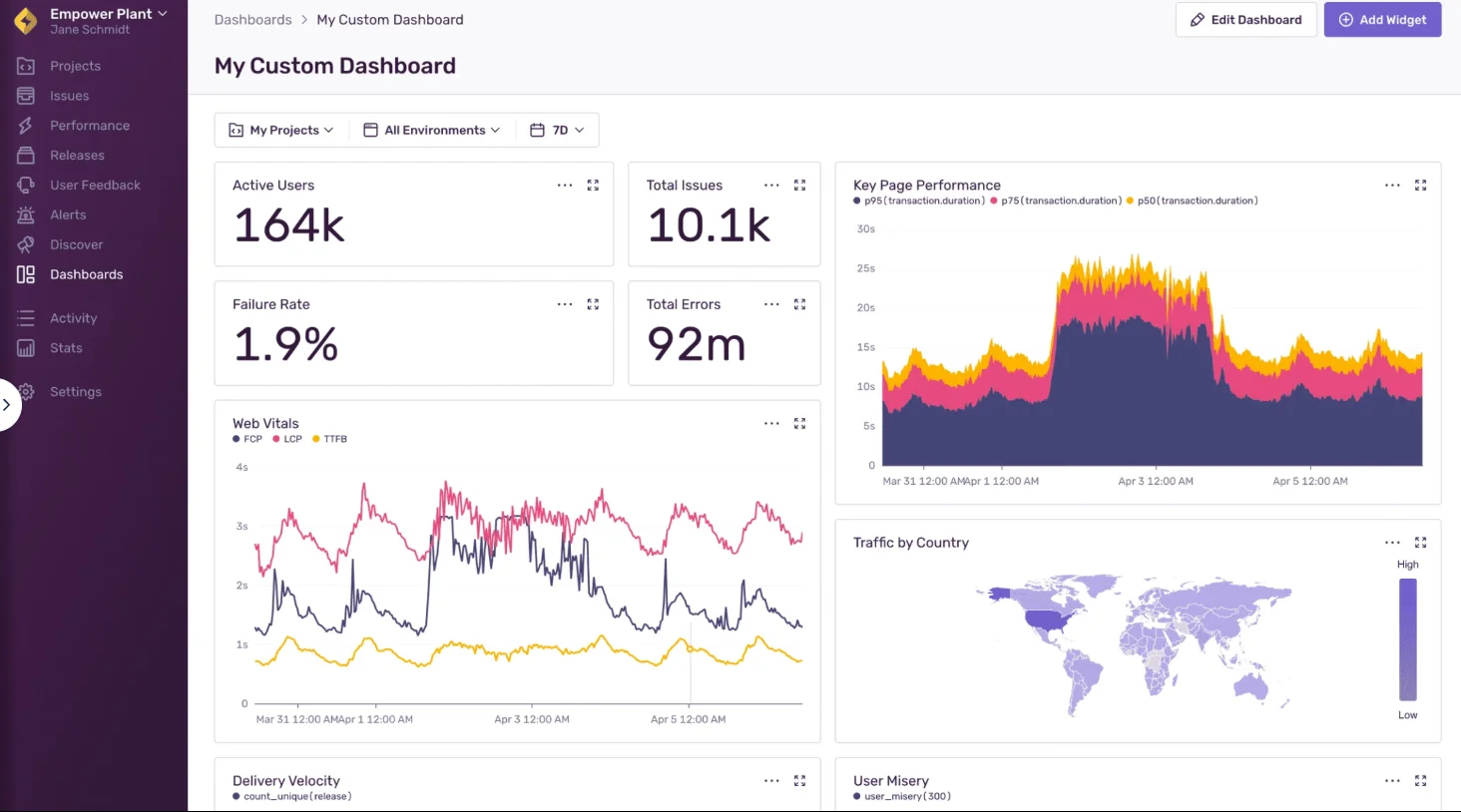Expand the Active Users widget fullscreen
This screenshot has width=1461, height=812.
click(x=593, y=186)
